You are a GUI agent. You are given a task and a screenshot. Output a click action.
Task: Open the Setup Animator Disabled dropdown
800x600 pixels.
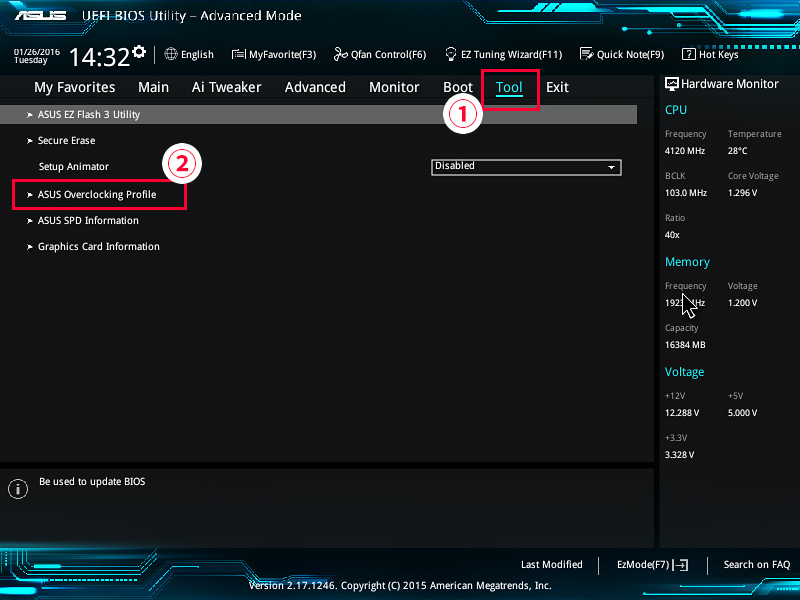(526, 167)
